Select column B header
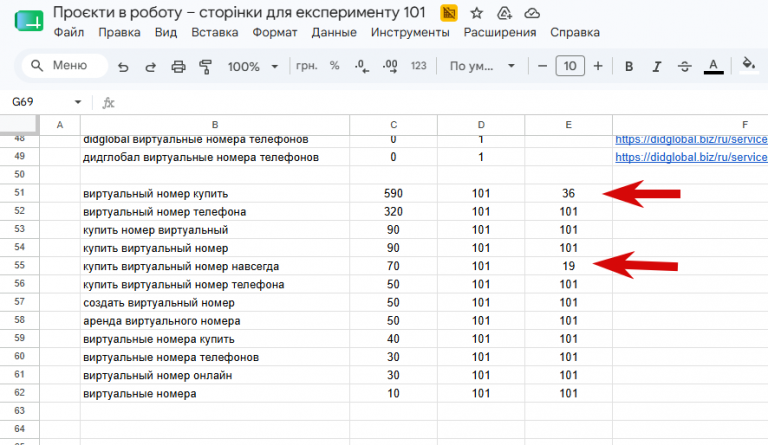Image resolution: width=768 pixels, height=445 pixels. (215, 125)
